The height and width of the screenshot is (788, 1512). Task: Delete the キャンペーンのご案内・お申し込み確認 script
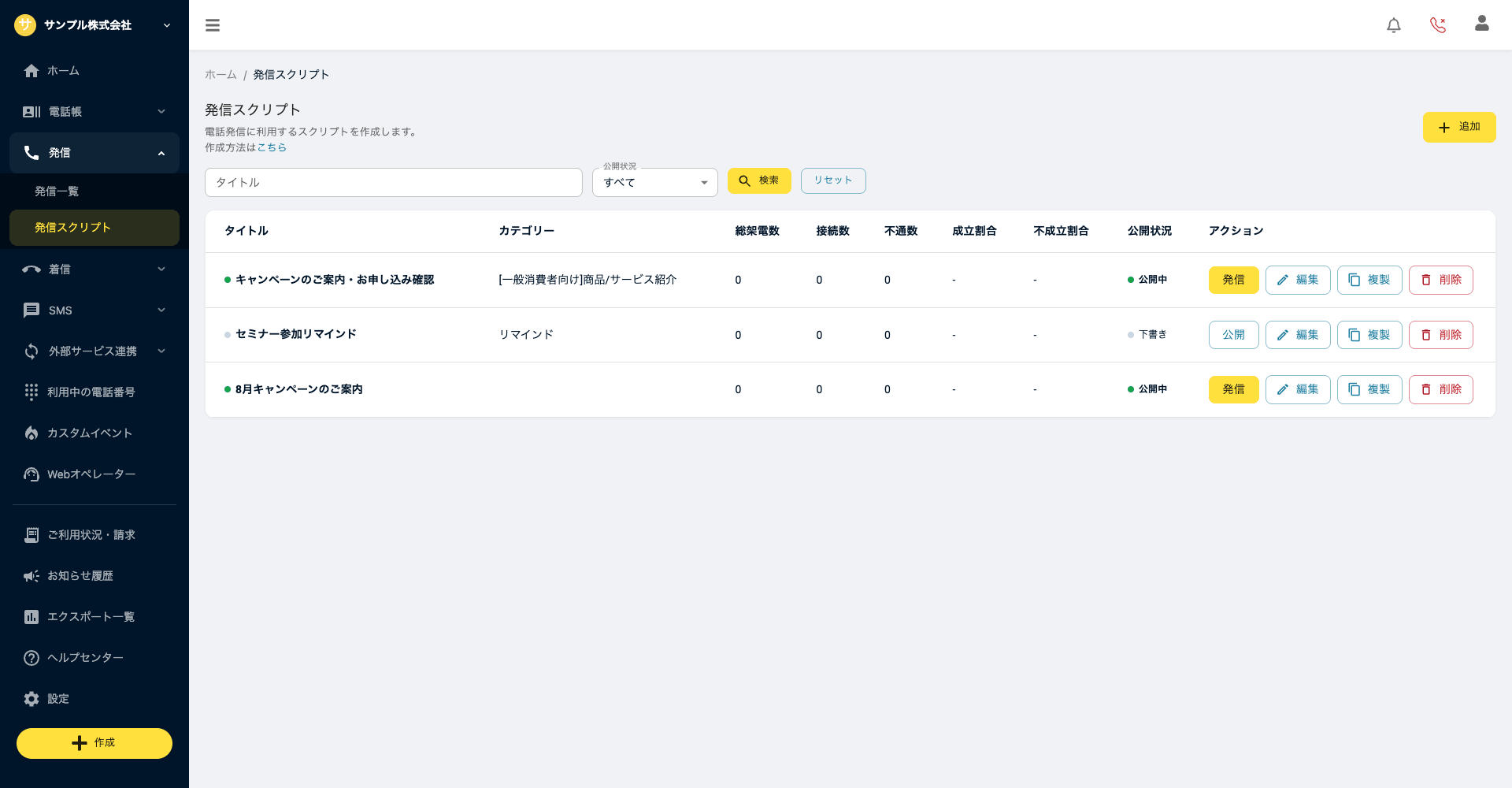1441,280
